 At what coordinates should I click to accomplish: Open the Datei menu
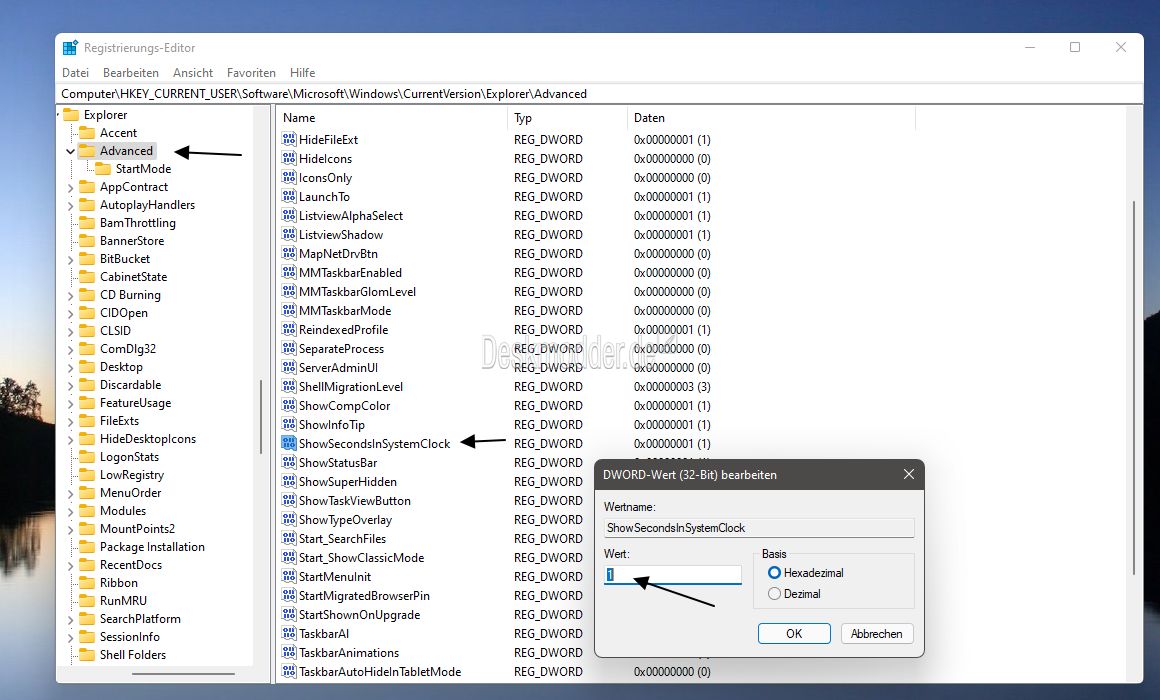click(x=75, y=73)
